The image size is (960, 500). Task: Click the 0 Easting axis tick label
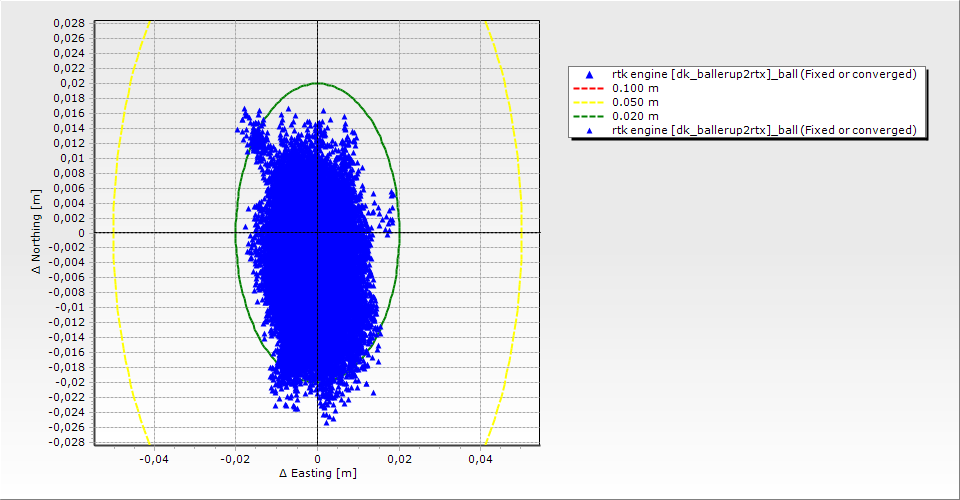(317, 459)
